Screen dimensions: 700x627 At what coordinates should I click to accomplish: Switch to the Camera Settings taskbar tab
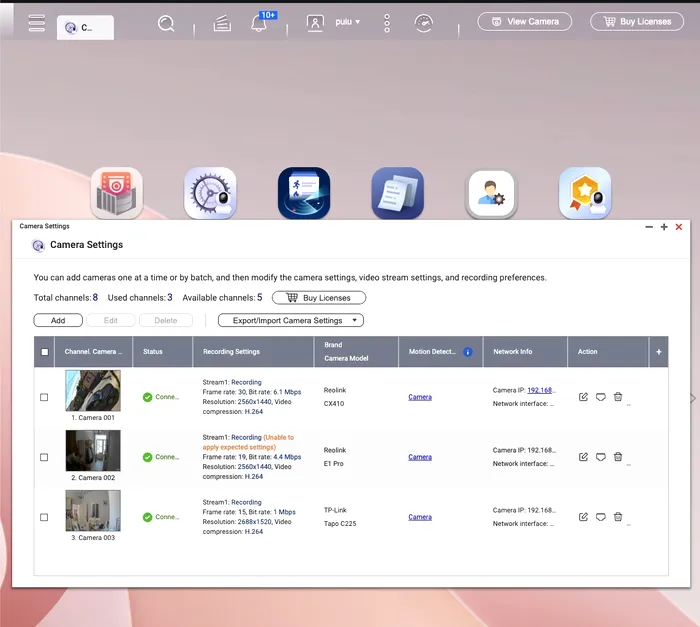point(85,28)
